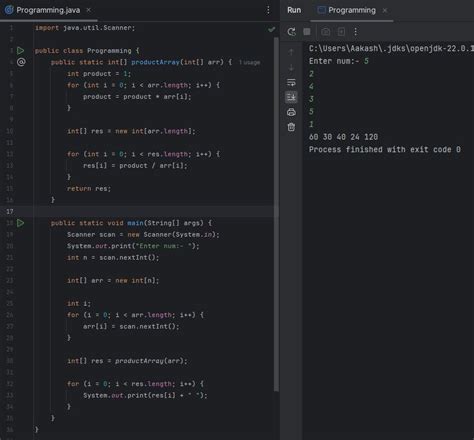Clear console with the trash icon
Screen dimensions: 474x440
point(291,127)
